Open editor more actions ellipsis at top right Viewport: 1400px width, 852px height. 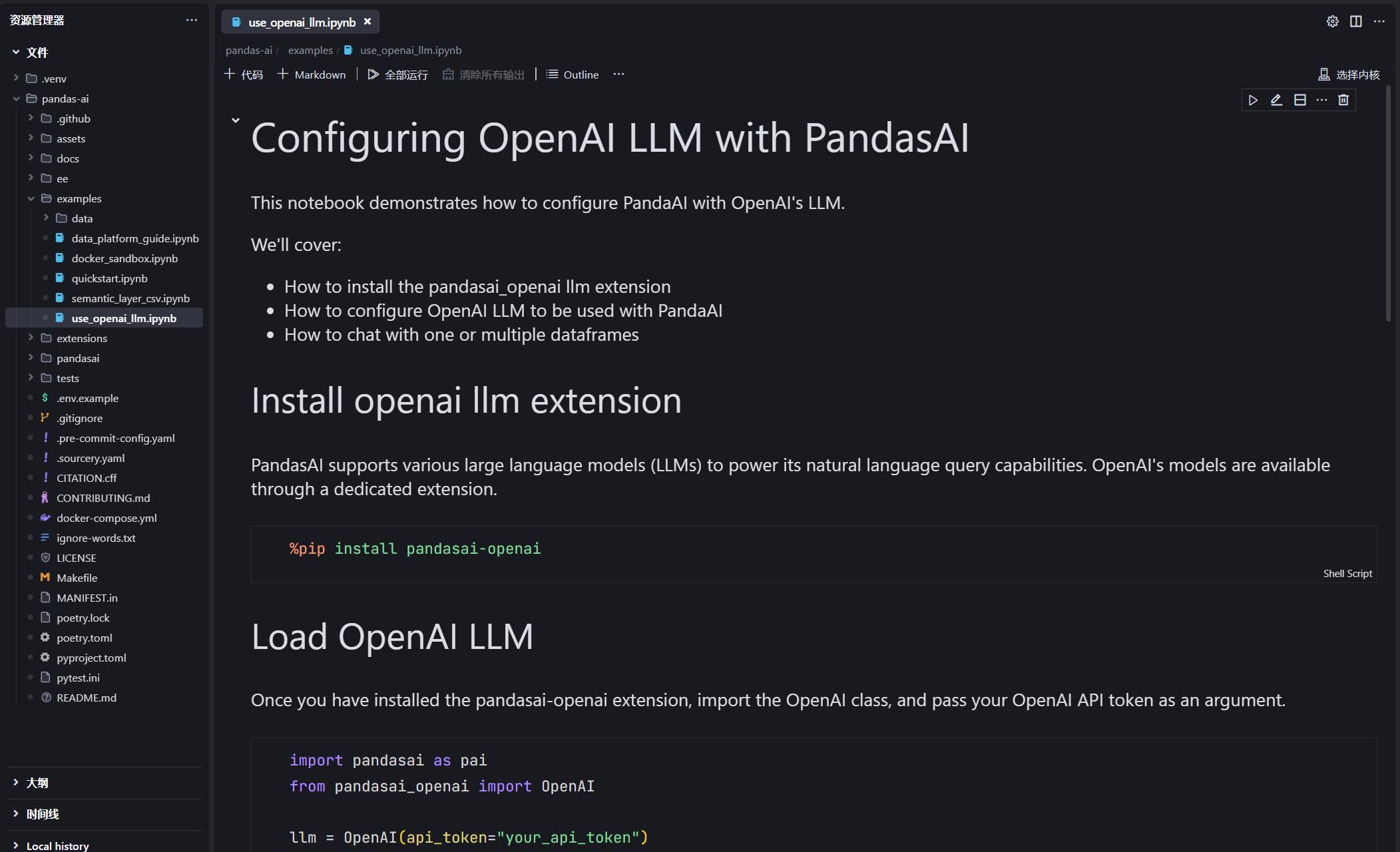click(1379, 21)
